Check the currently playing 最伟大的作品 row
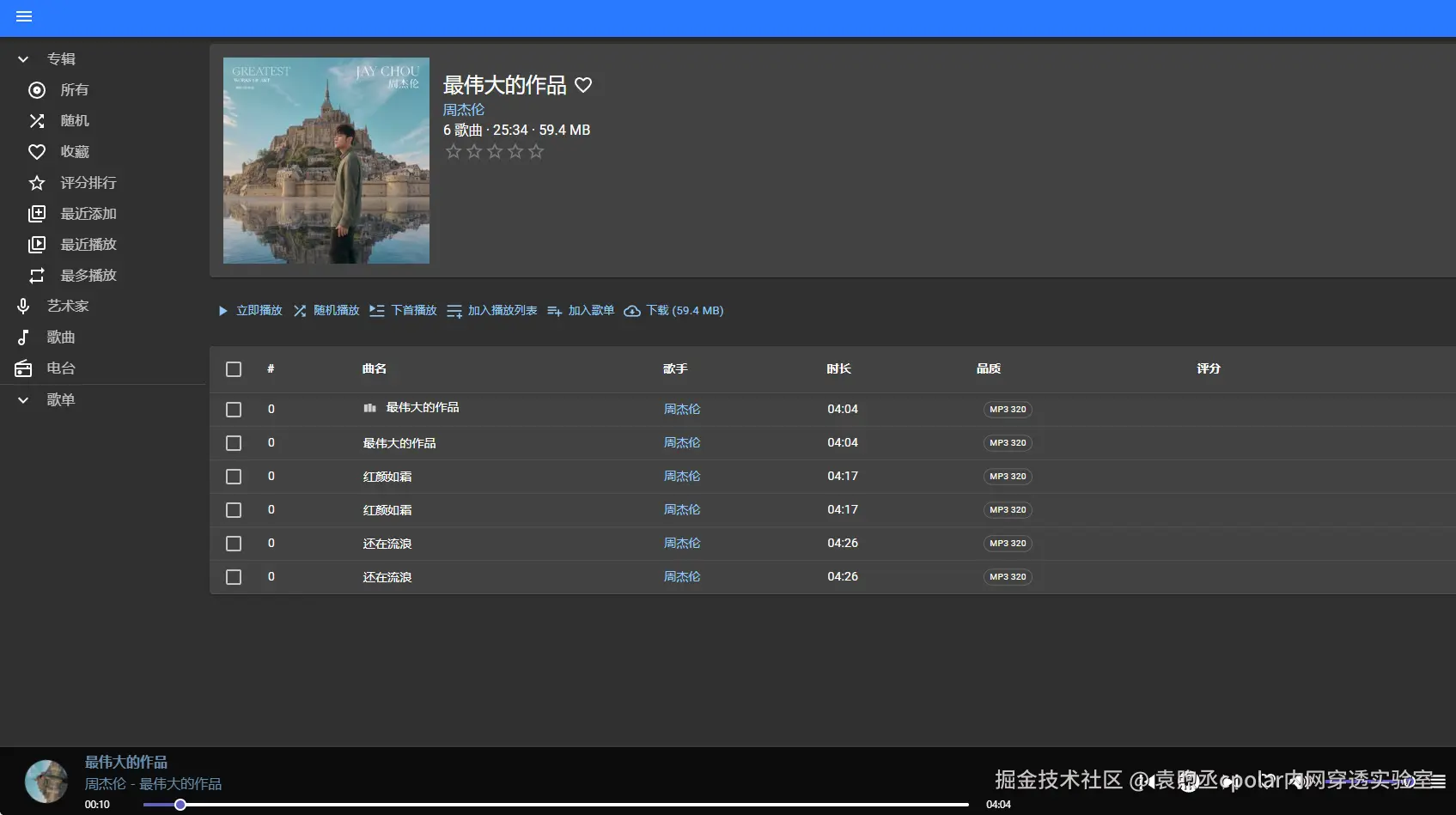1456x815 pixels. point(234,410)
